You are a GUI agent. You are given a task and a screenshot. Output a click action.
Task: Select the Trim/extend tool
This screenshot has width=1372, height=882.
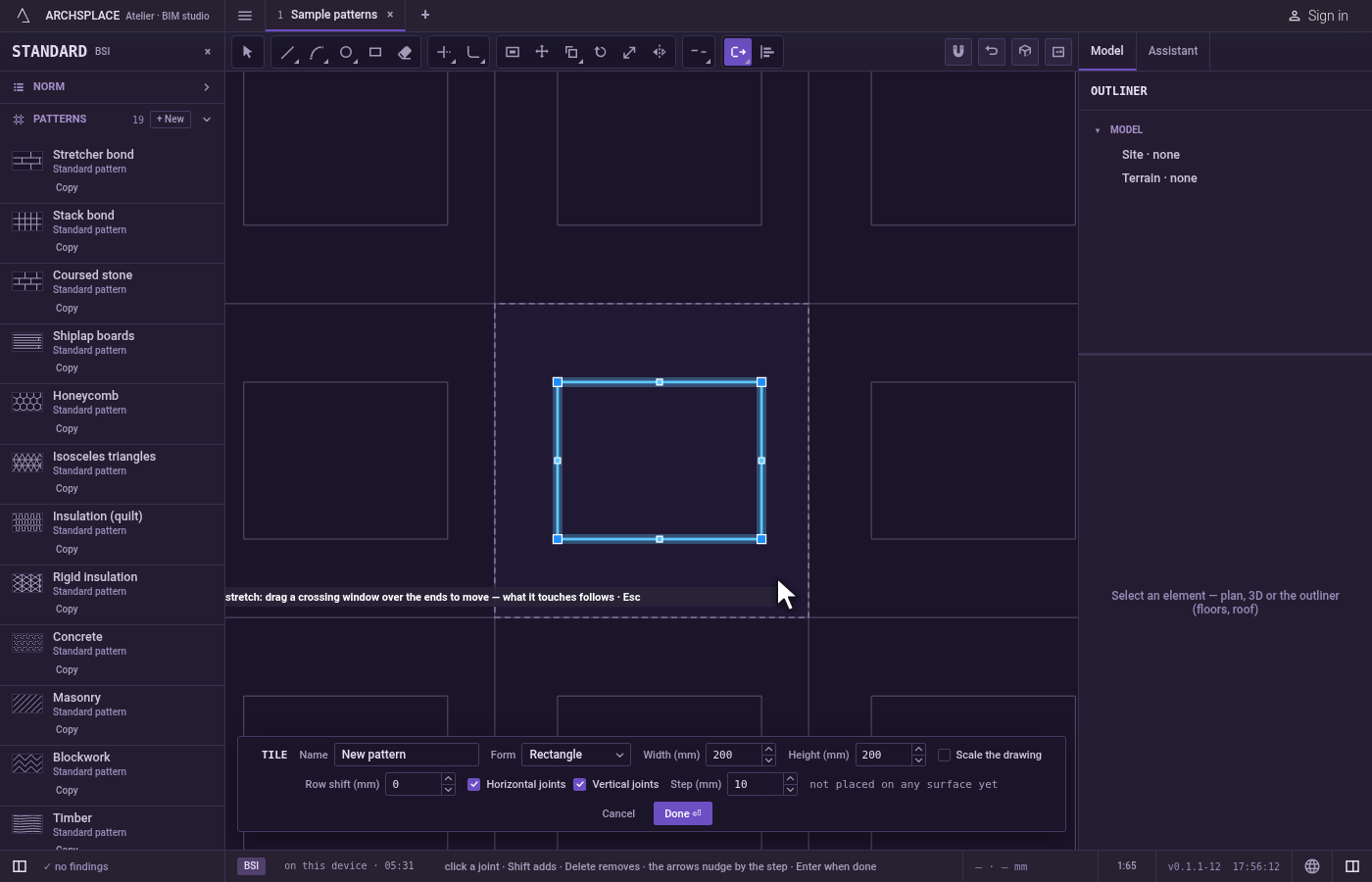pyautogui.click(x=444, y=52)
